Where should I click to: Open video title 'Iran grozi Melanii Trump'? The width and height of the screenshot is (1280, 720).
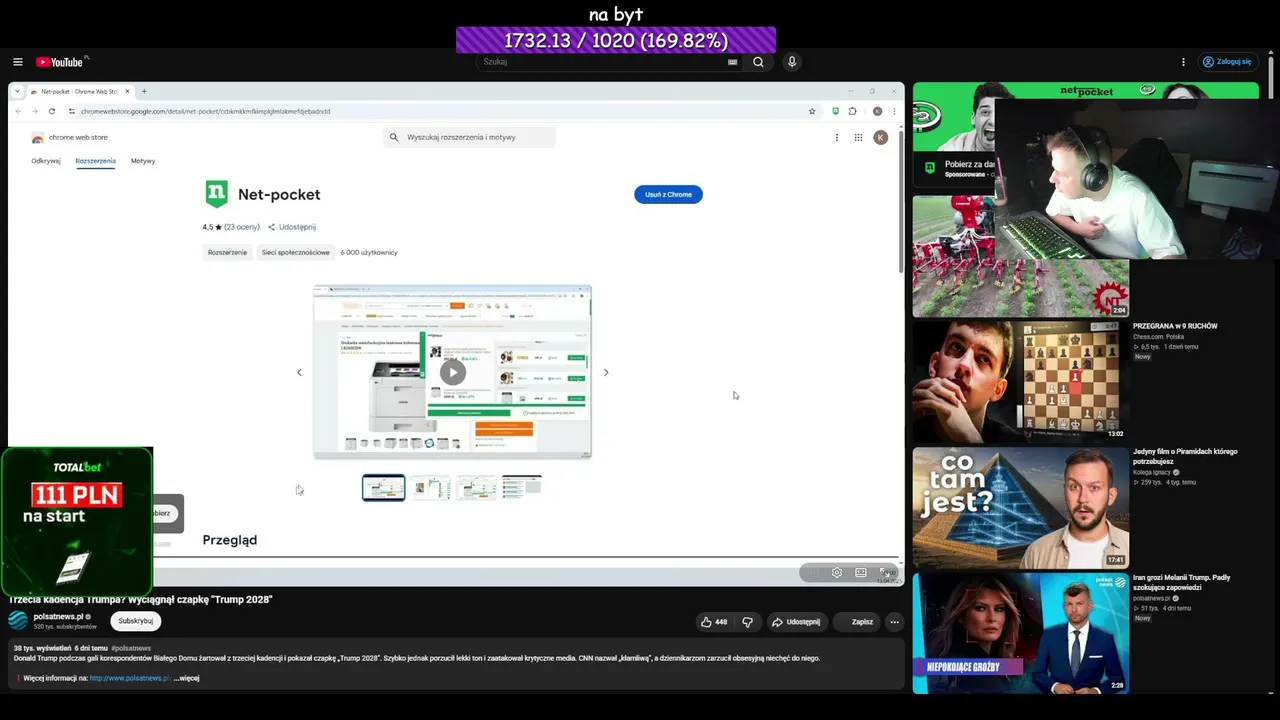point(1182,582)
